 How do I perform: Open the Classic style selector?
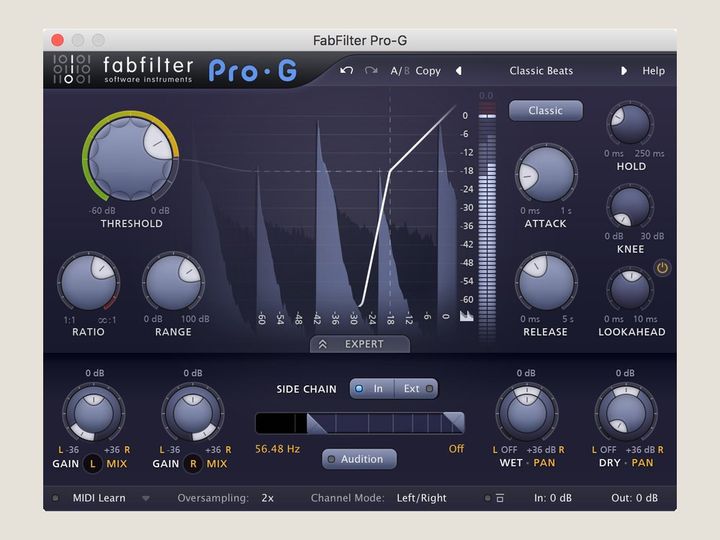[x=546, y=111]
